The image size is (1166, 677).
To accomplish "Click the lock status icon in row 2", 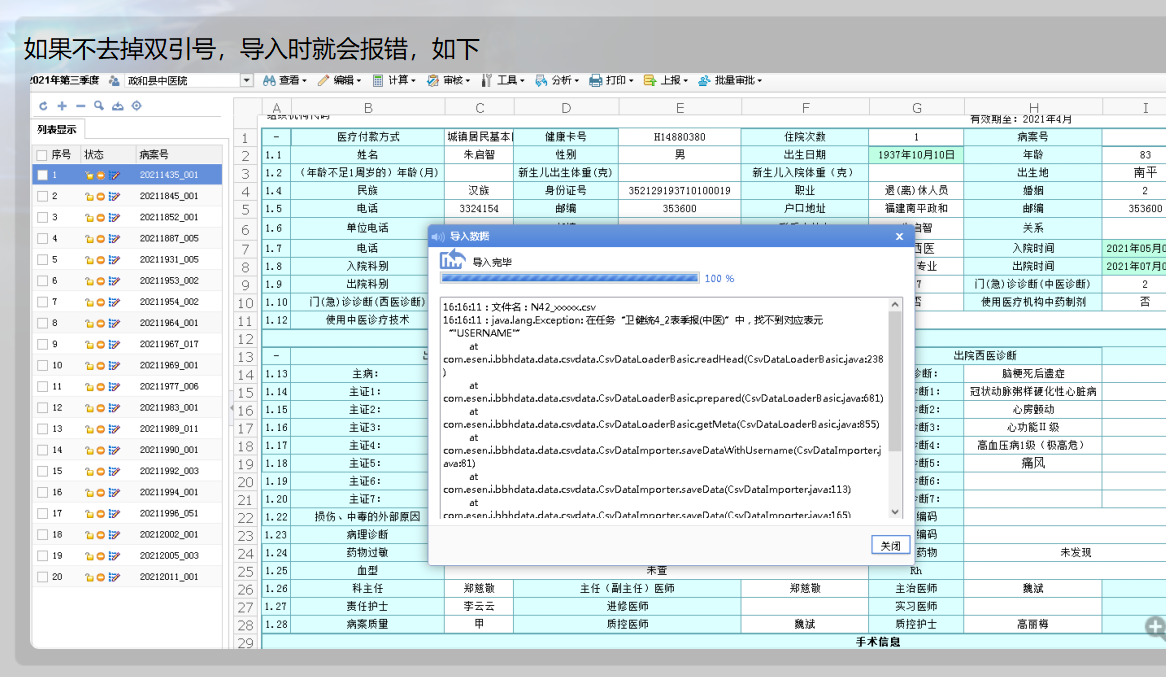I will click(x=89, y=197).
